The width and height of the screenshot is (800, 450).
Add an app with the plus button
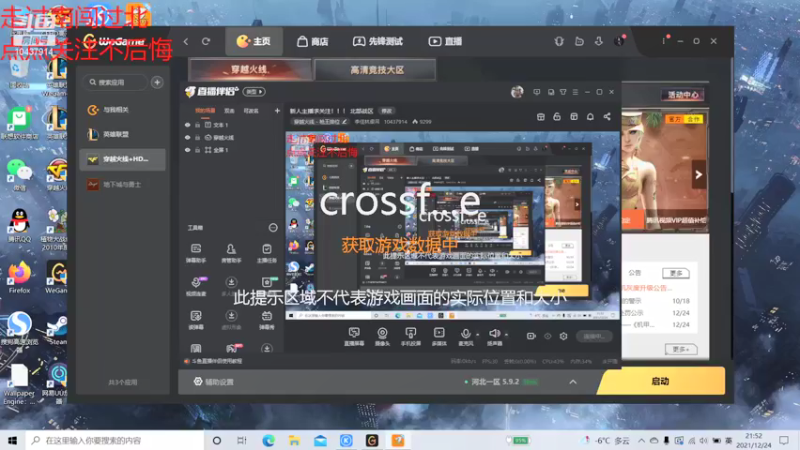[x=157, y=82]
